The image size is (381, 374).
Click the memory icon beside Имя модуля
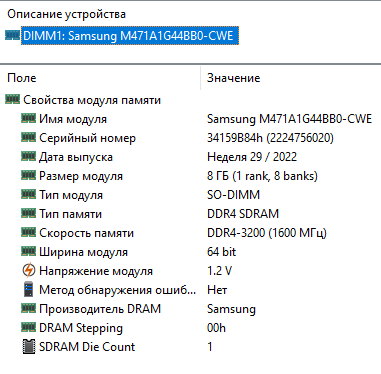pos(28,118)
